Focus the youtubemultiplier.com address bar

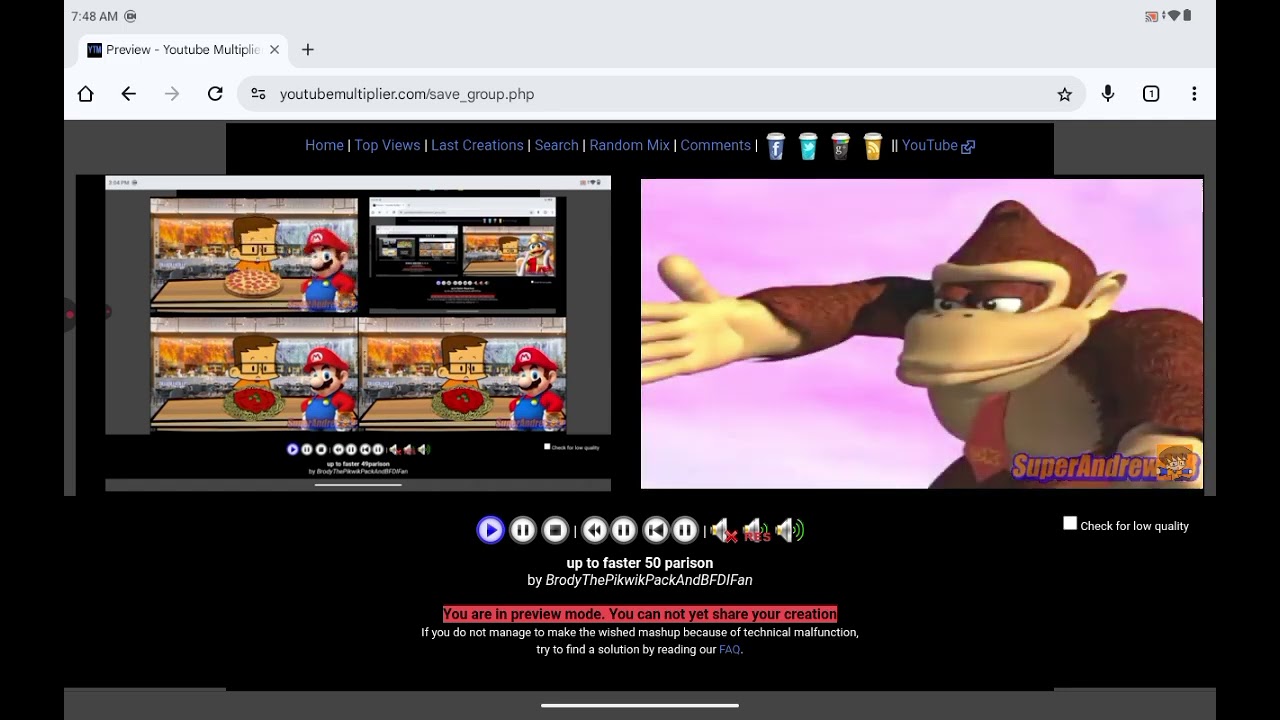pos(661,94)
